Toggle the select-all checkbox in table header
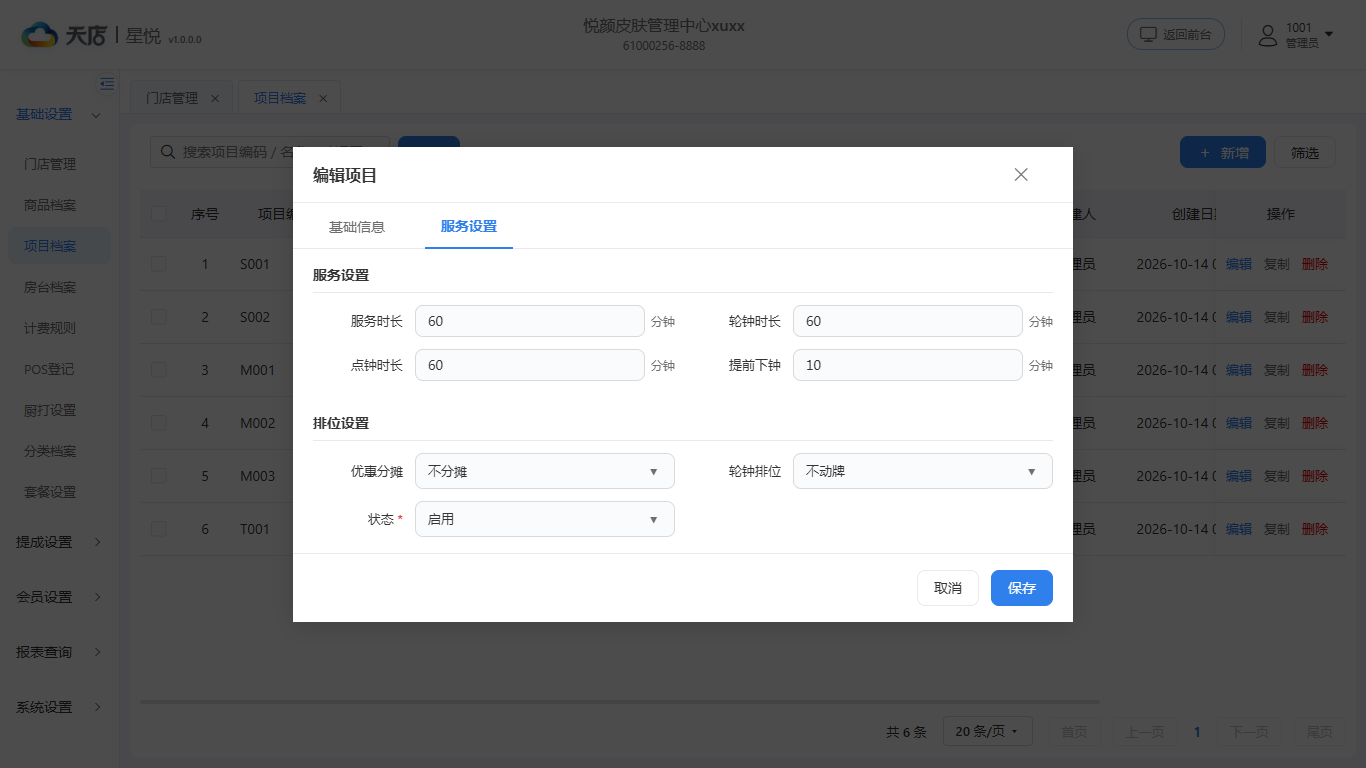 (x=159, y=214)
